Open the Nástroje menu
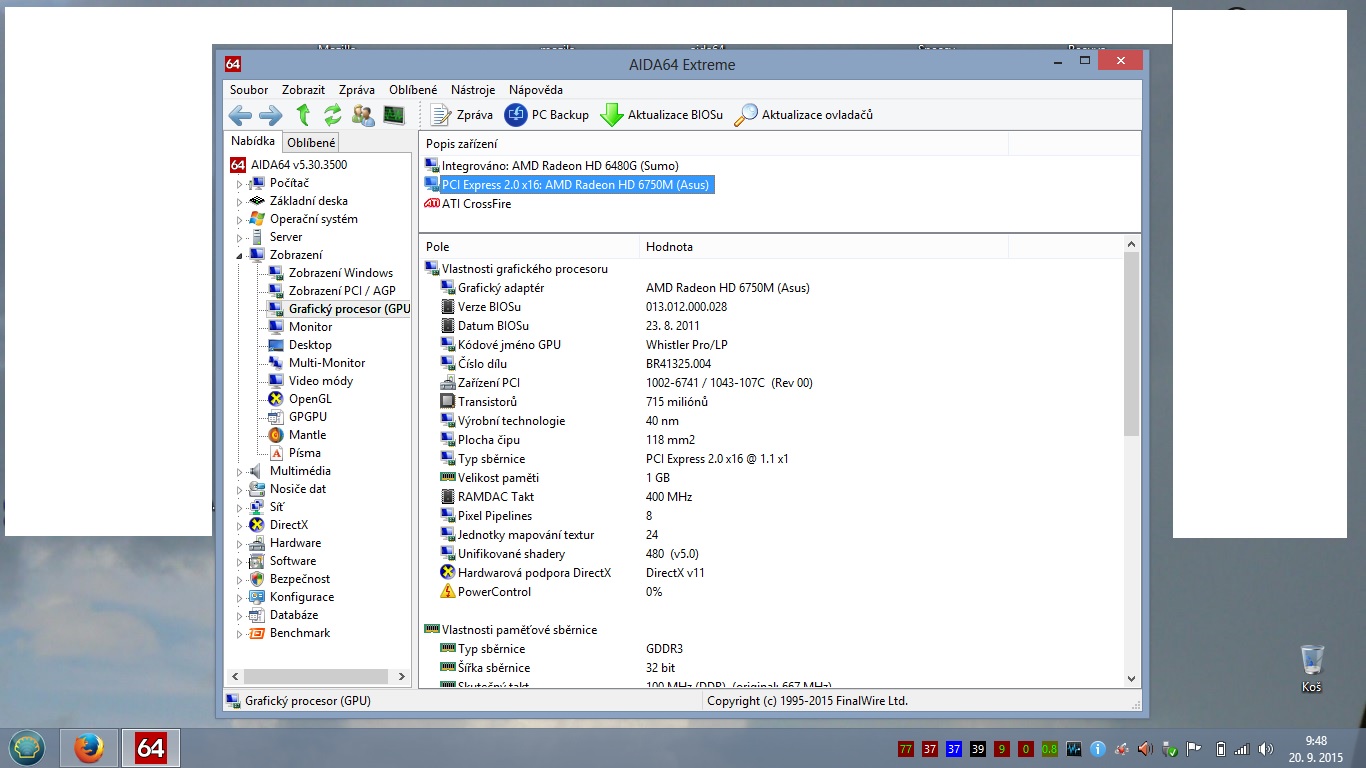The height and width of the screenshot is (768, 1366). 473,90
